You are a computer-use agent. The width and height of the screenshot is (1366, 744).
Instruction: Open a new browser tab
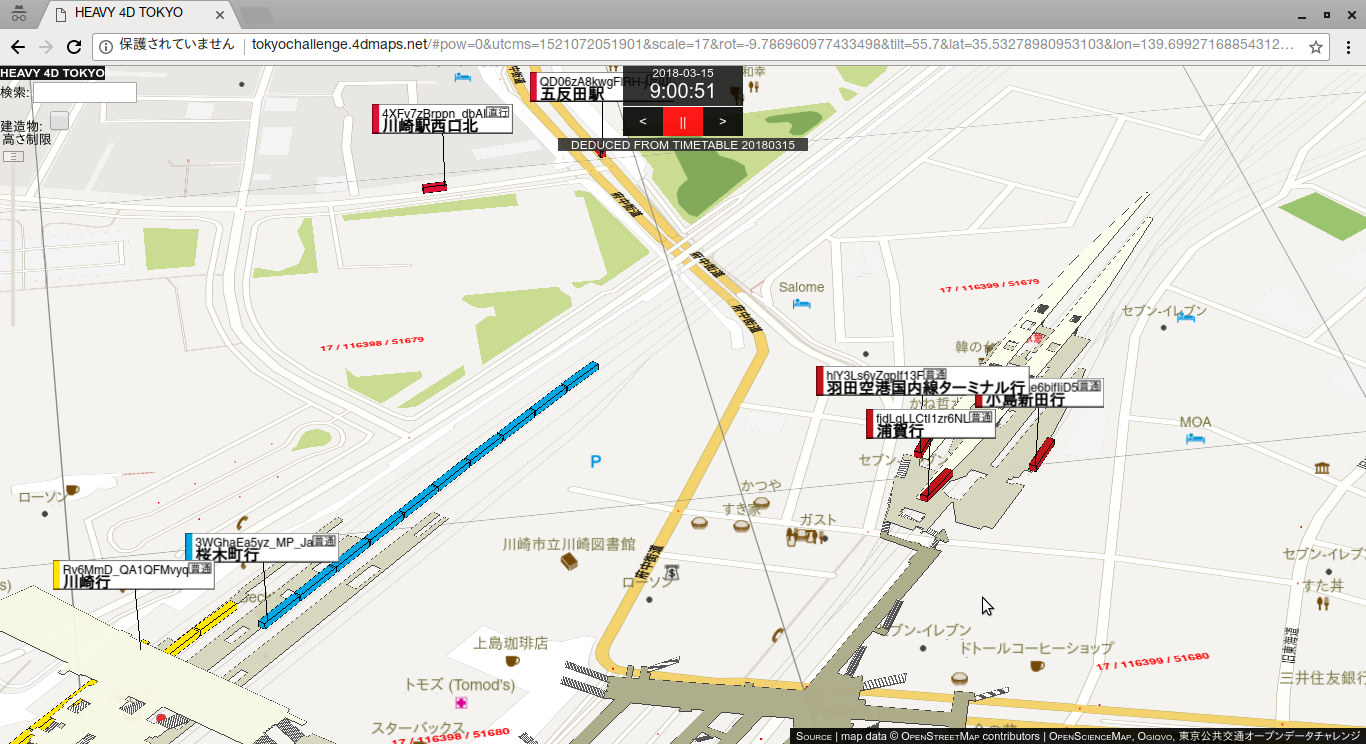[x=257, y=16]
